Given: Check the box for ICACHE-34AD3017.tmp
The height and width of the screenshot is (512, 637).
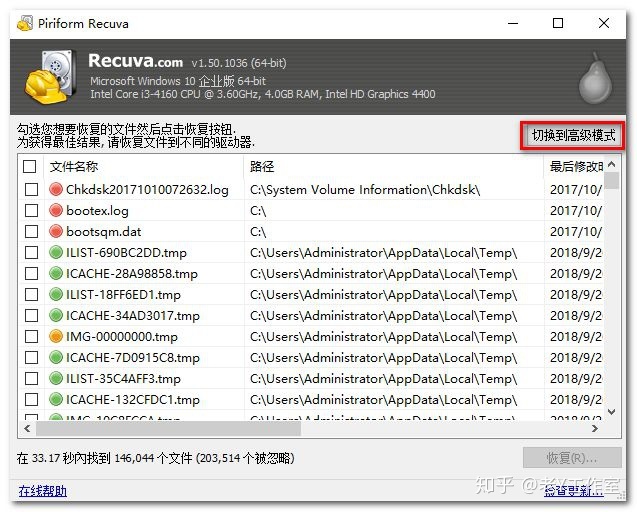Looking at the screenshot, I should tap(31, 315).
